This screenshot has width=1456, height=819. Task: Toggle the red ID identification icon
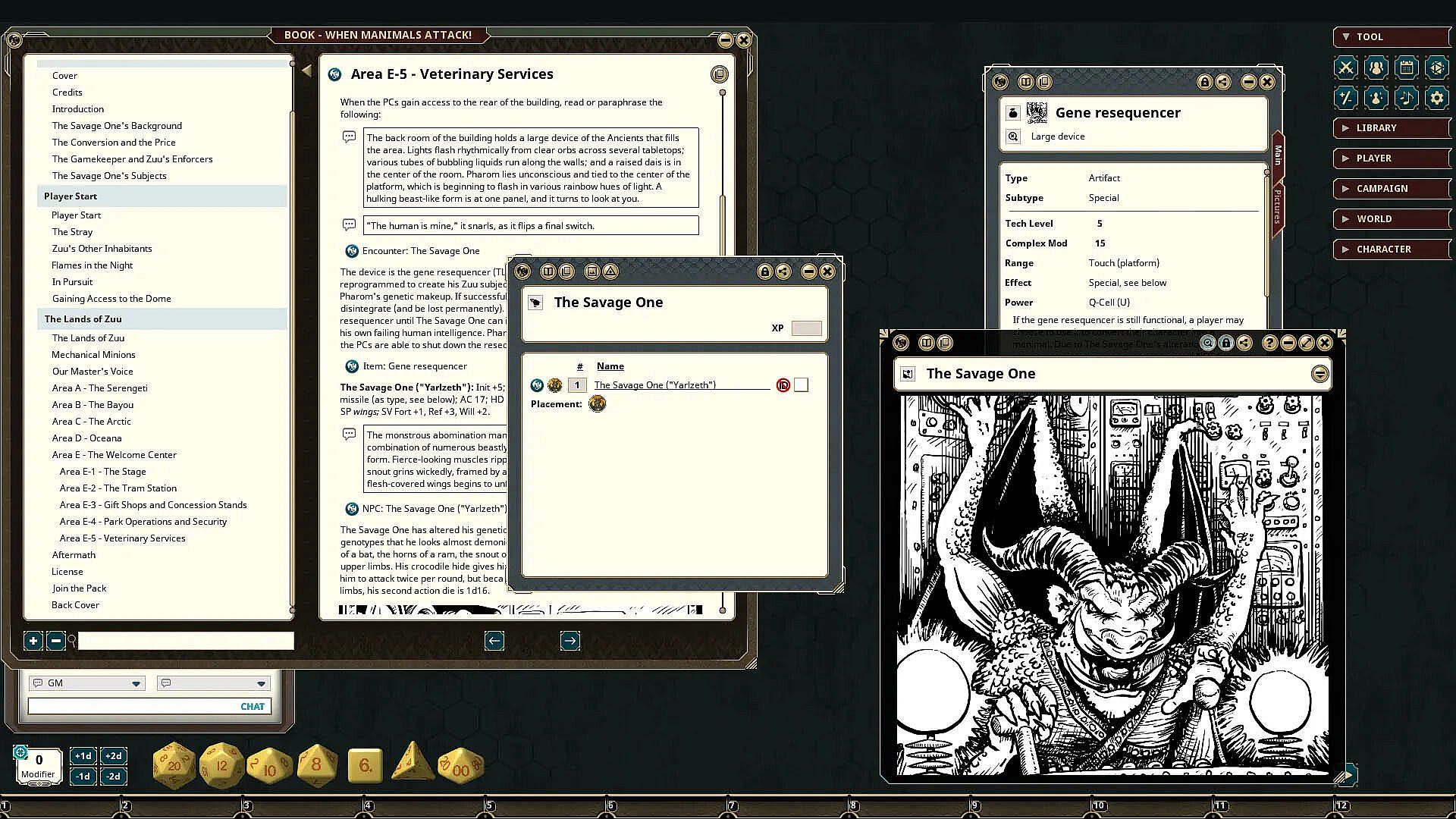(783, 385)
